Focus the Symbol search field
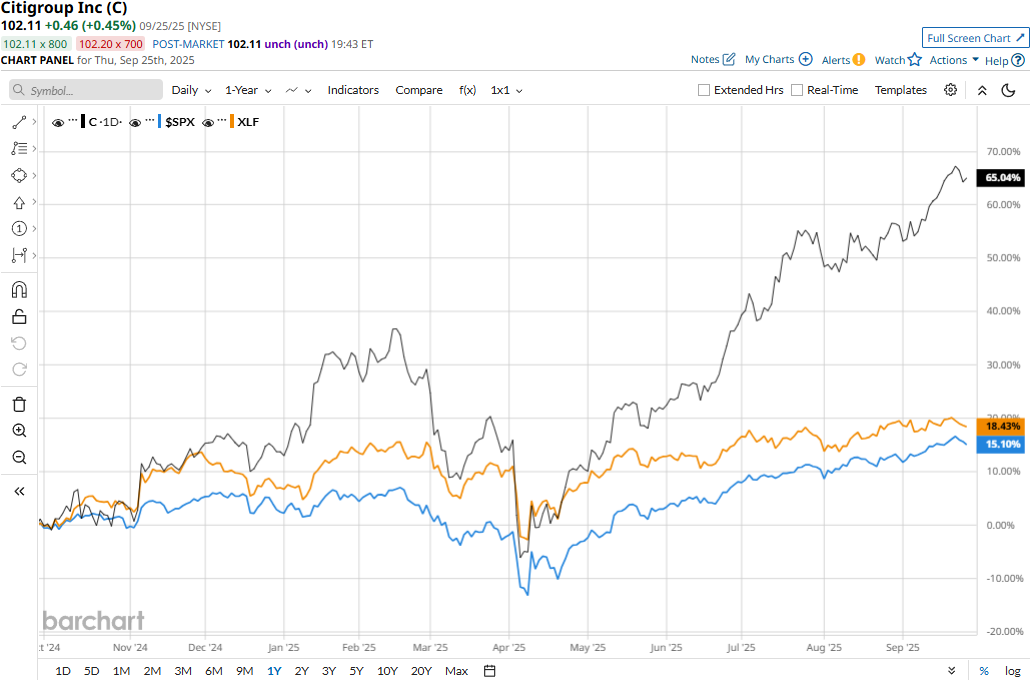The height and width of the screenshot is (680, 1031). pyautogui.click(x=86, y=90)
